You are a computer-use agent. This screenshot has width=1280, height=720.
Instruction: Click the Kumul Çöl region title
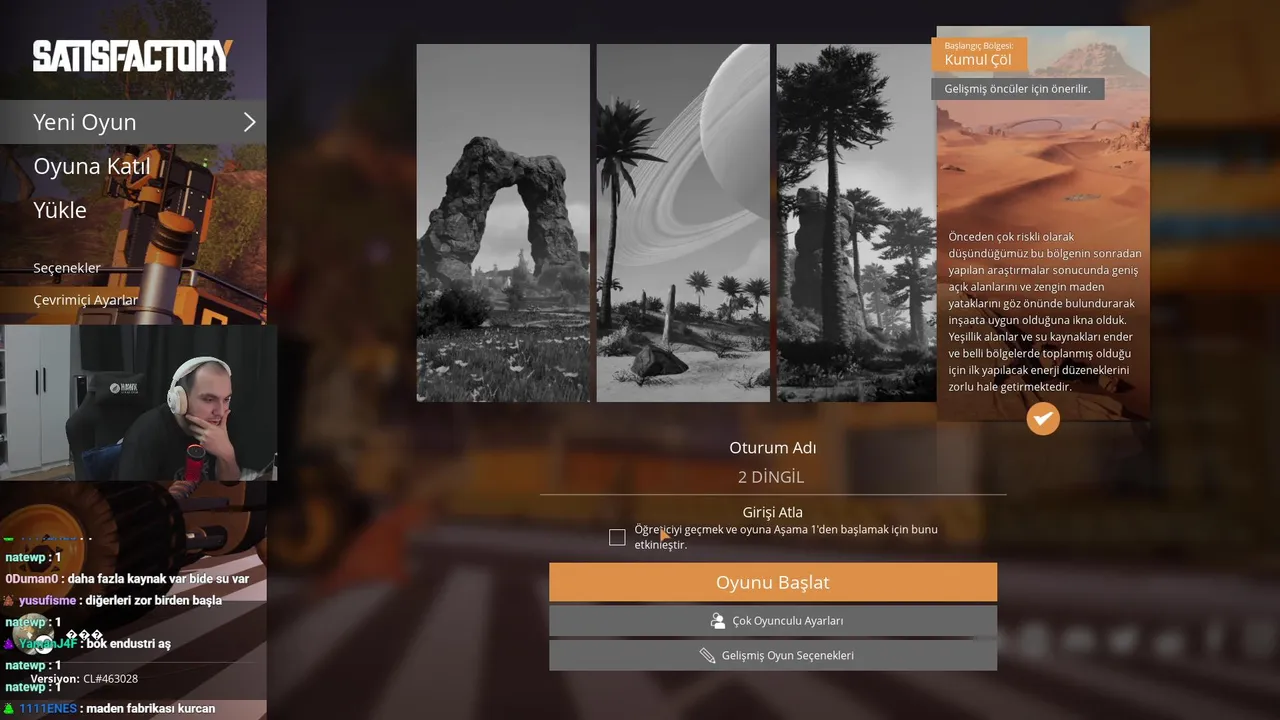[978, 60]
